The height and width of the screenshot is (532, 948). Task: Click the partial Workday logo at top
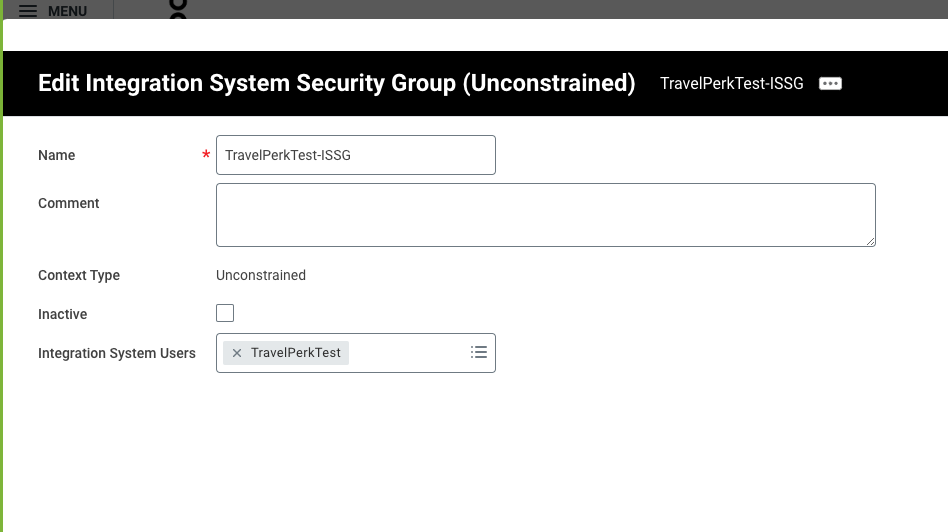tap(178, 9)
